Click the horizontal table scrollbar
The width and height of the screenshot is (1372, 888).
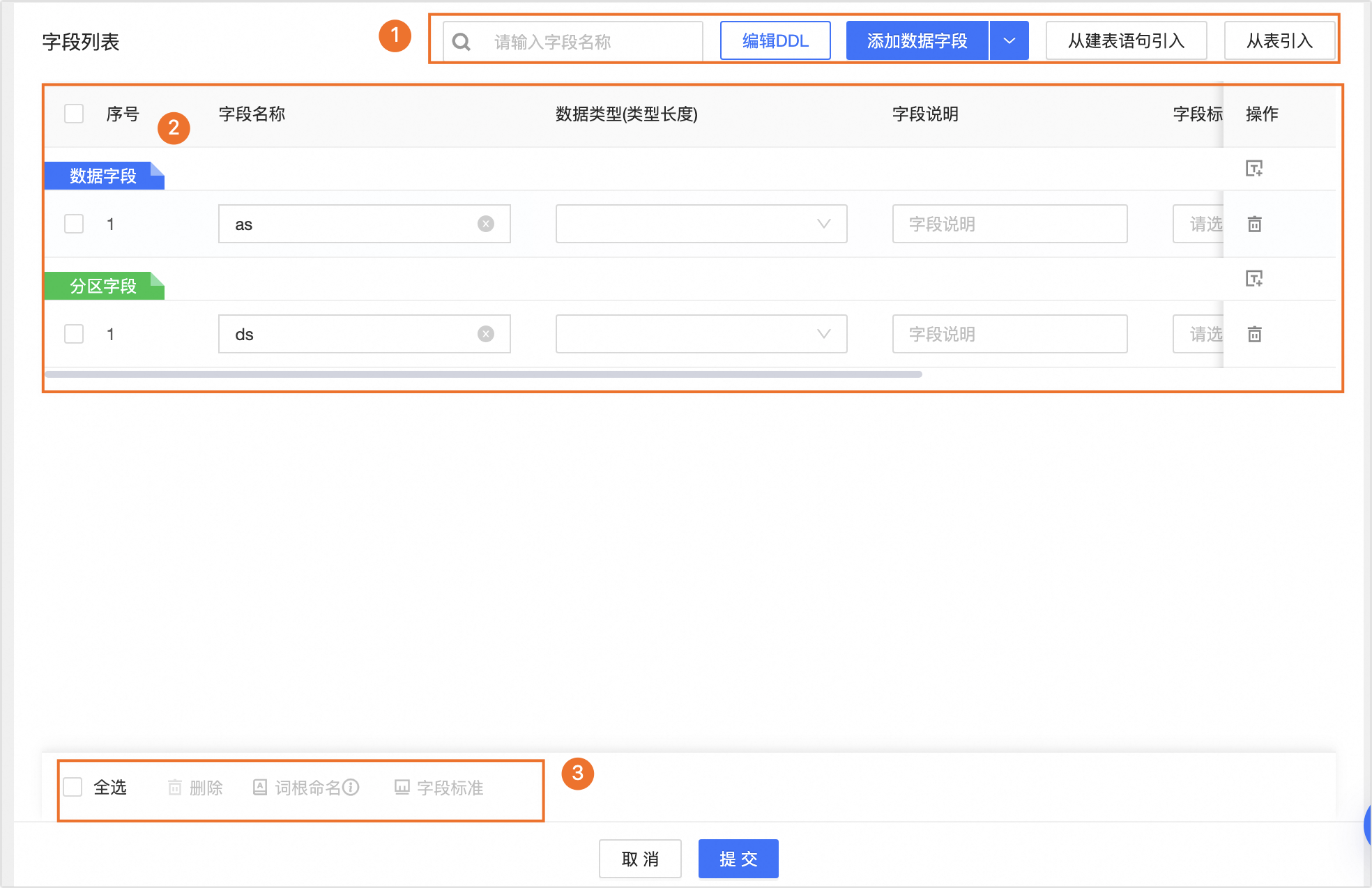pos(483,374)
